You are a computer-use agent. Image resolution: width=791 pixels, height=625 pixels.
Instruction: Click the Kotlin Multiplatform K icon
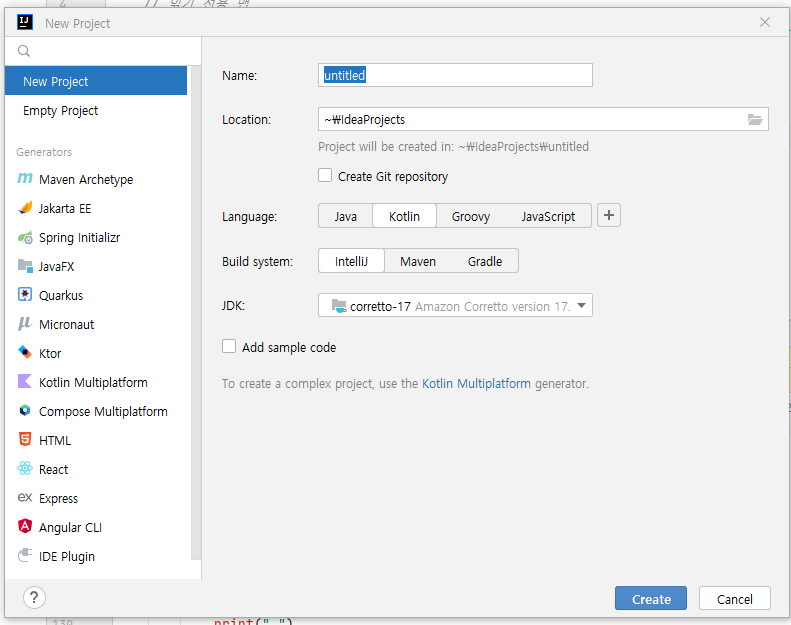pyautogui.click(x=25, y=381)
